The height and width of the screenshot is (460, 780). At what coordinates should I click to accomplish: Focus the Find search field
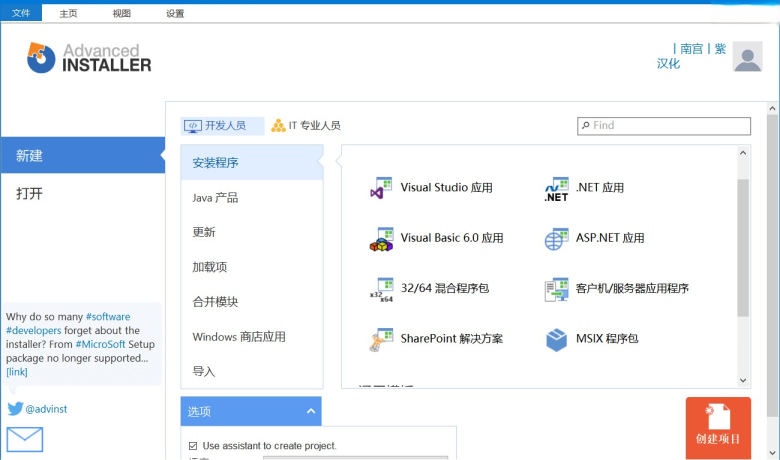664,126
